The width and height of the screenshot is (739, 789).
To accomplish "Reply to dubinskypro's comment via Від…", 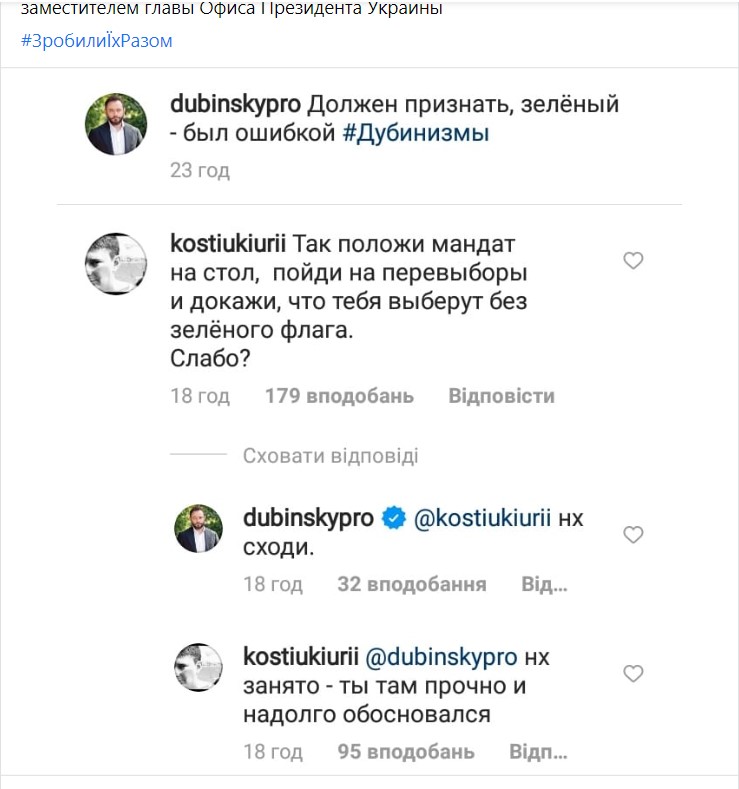I will click(x=544, y=584).
